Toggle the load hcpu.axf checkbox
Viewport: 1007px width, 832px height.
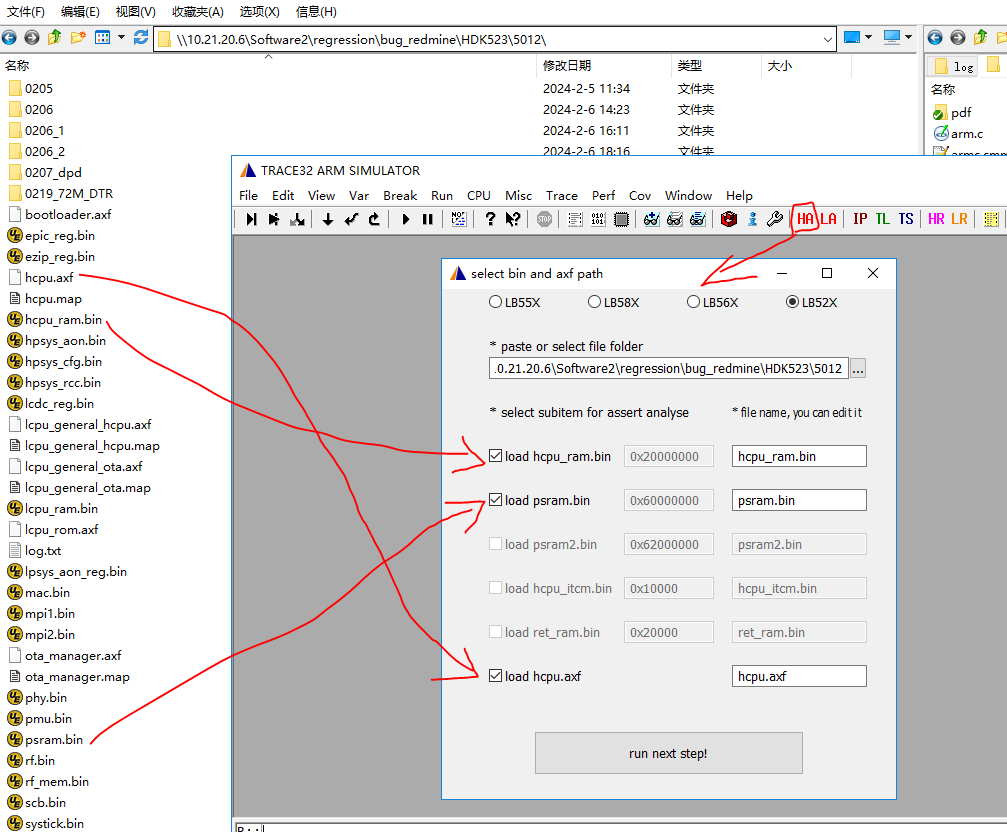click(496, 676)
